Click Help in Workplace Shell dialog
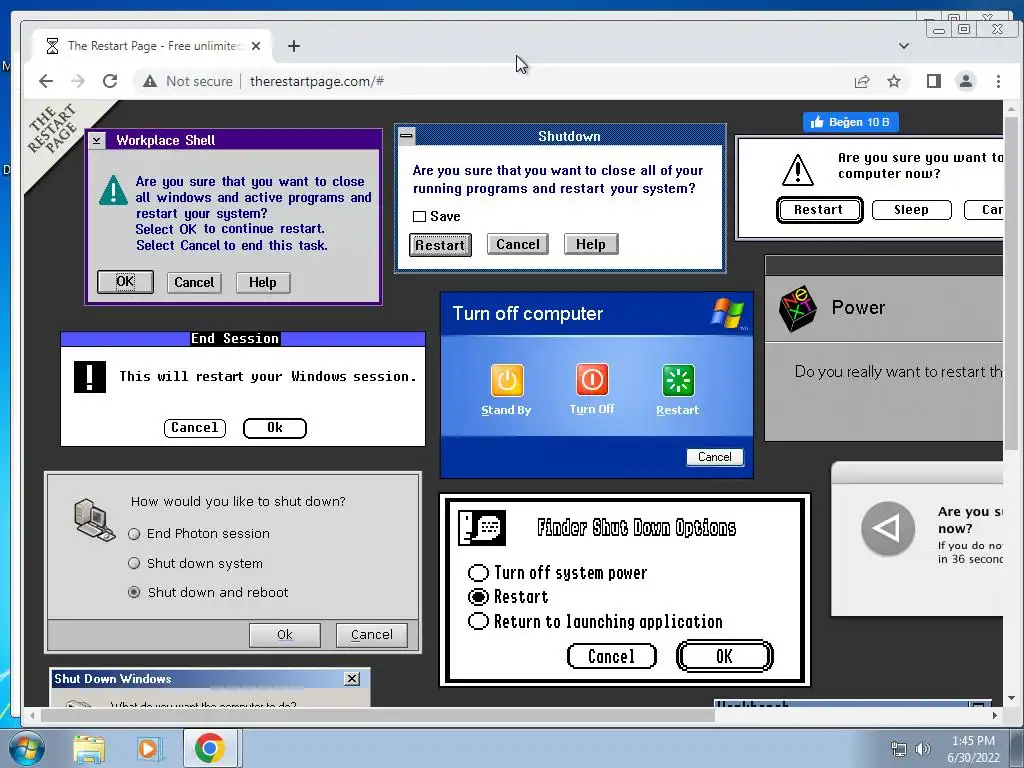The width and height of the screenshot is (1024, 768). [x=263, y=283]
